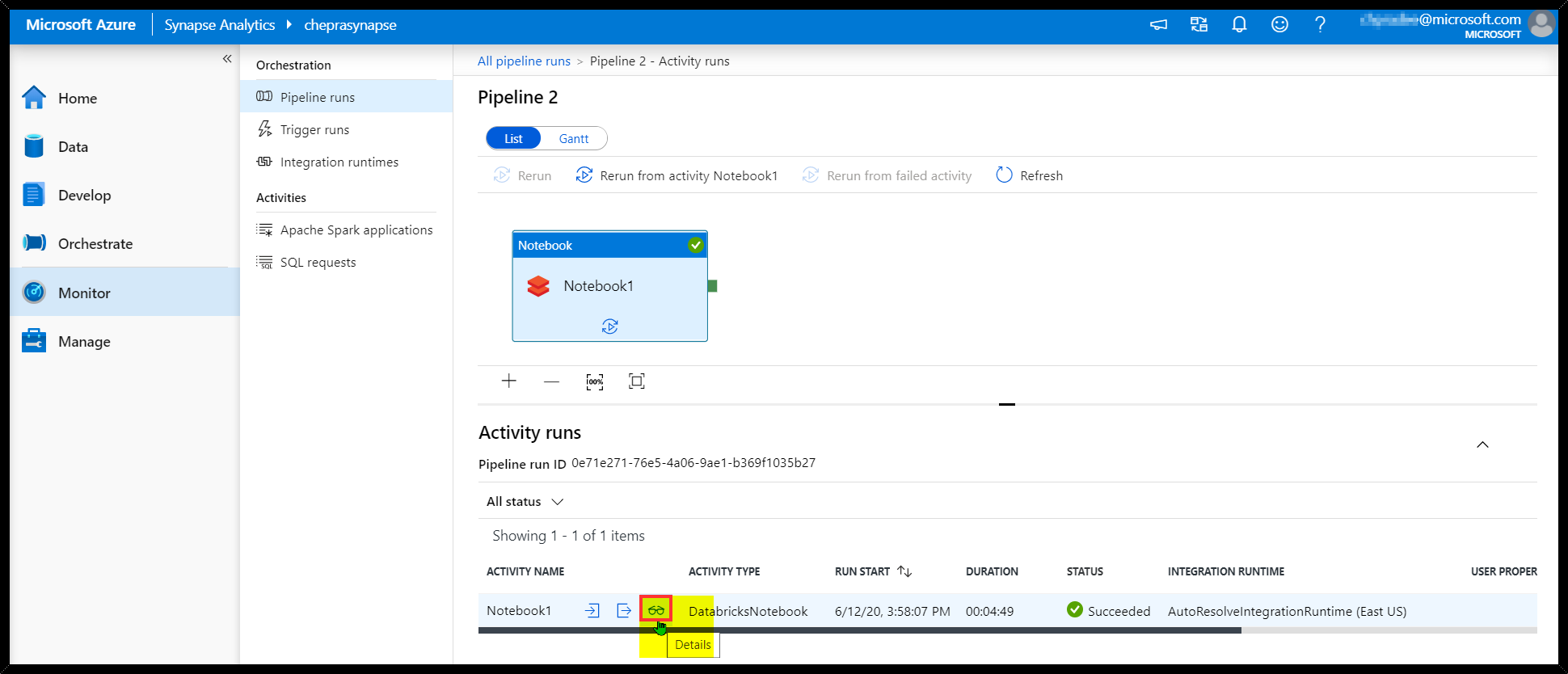Image resolution: width=1568 pixels, height=674 pixels.
Task: View the Notebook1 activity output
Action: pos(624,610)
